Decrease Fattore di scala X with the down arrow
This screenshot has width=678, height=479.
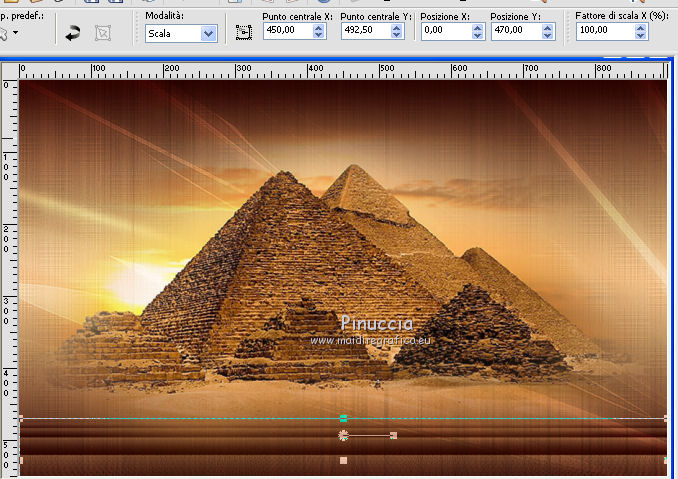click(x=641, y=35)
